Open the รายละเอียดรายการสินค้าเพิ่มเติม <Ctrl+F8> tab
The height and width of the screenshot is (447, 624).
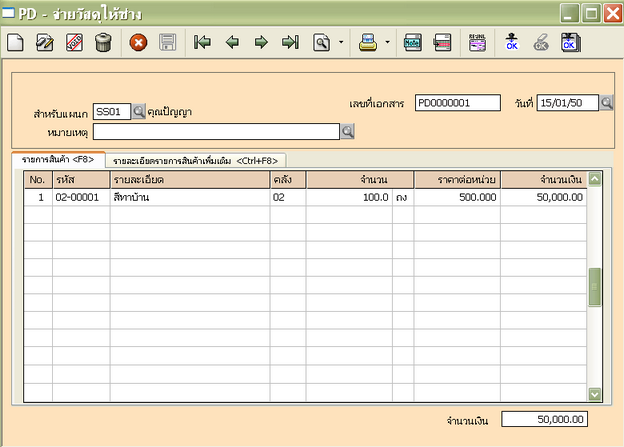[196, 160]
